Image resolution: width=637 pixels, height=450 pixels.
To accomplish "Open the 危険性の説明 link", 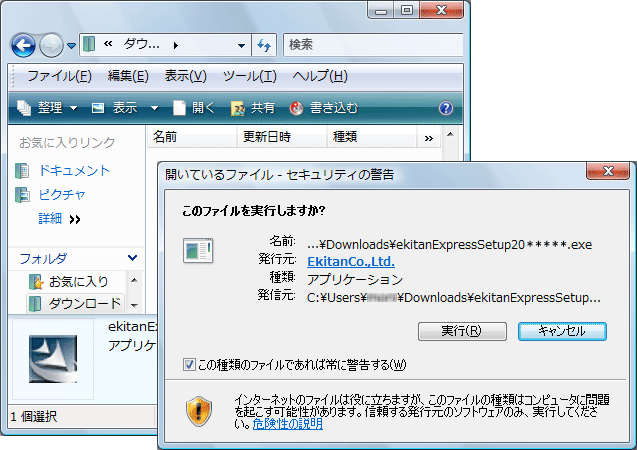I will point(287,424).
